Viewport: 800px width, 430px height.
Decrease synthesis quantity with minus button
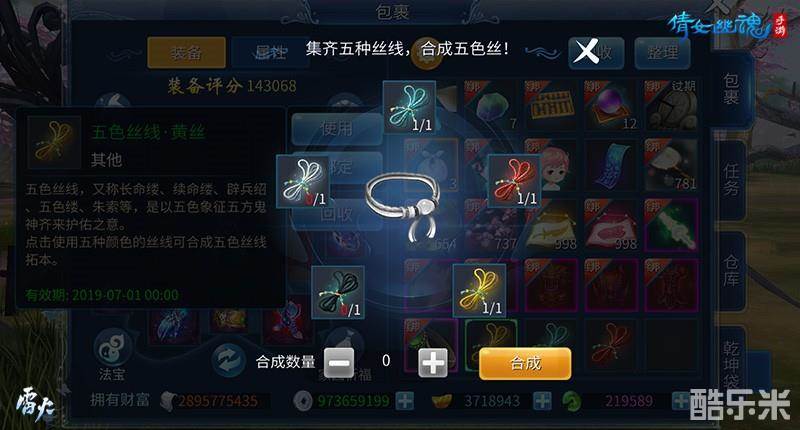pos(339,363)
